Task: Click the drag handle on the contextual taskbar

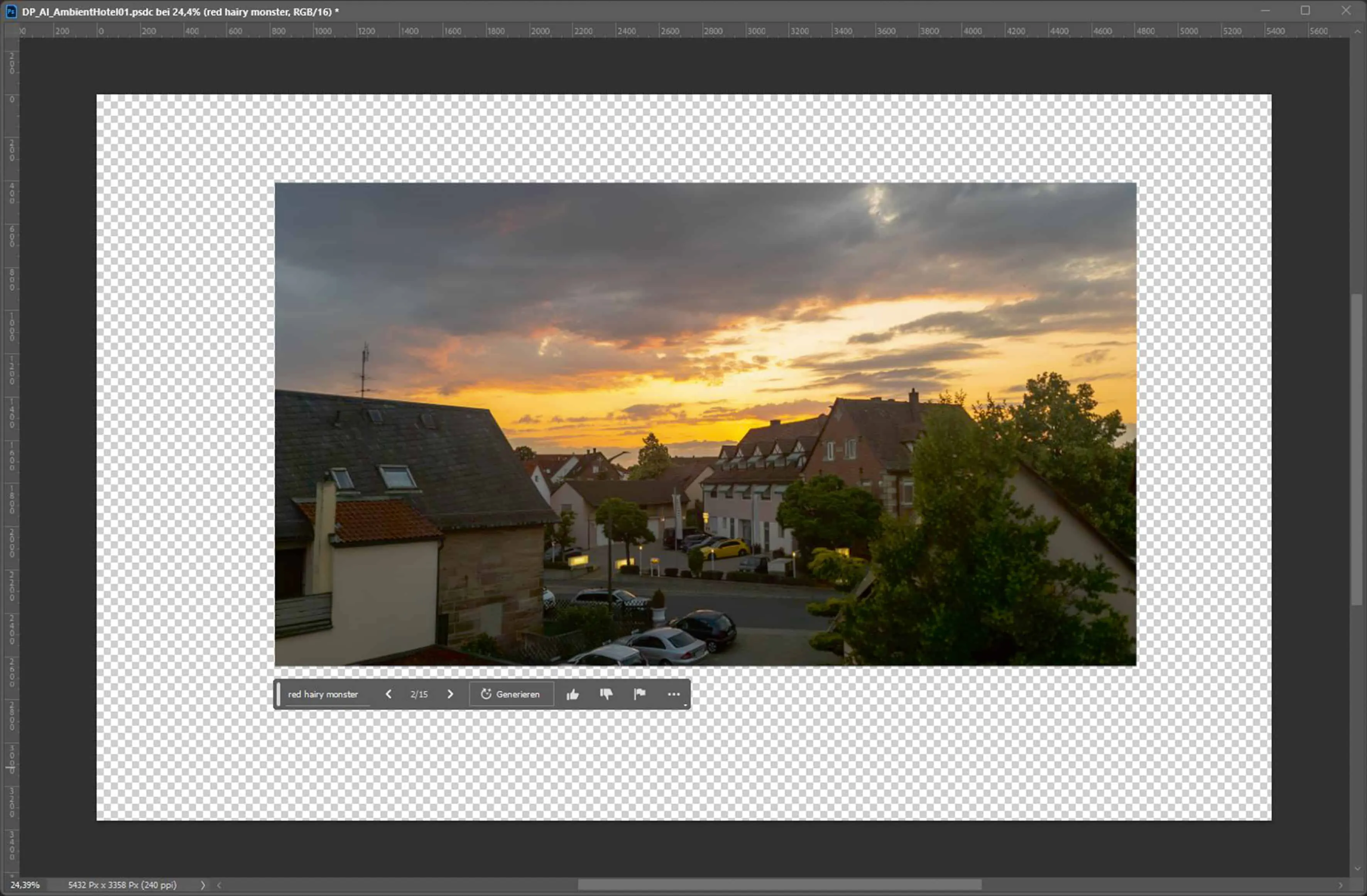Action: (x=279, y=695)
